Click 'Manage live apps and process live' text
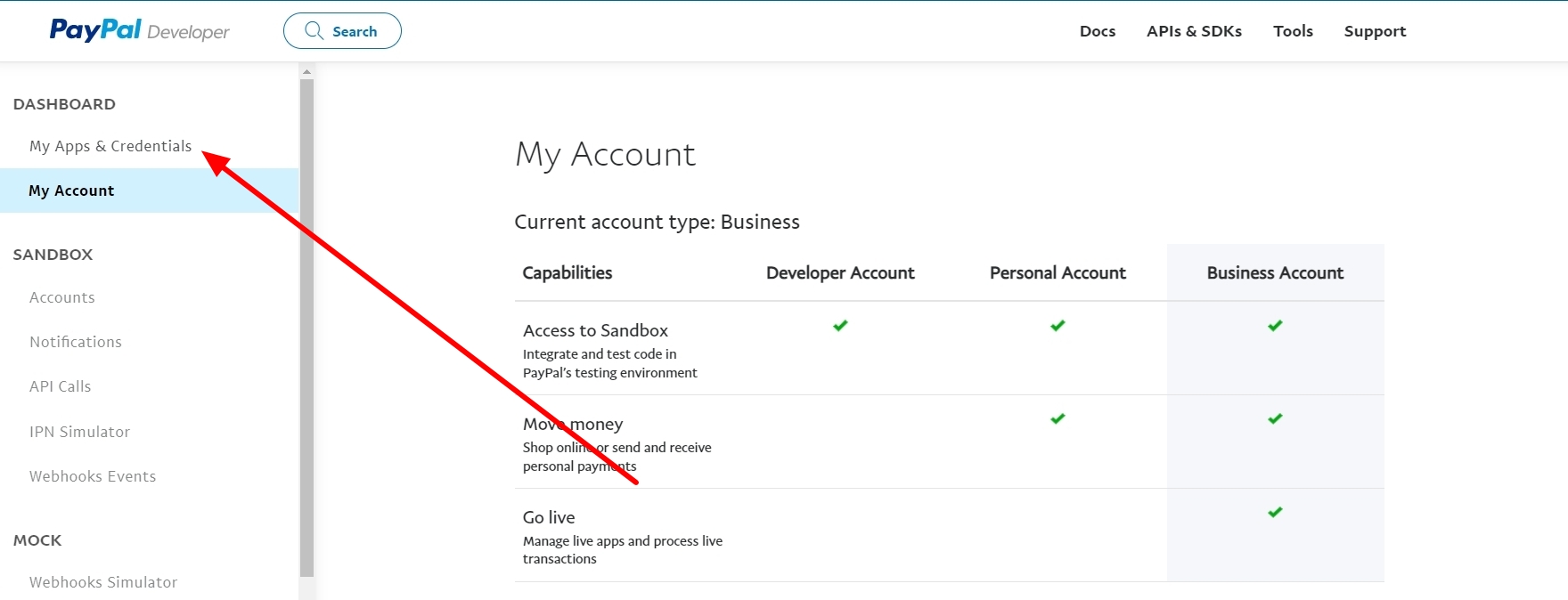Image resolution: width=1568 pixels, height=600 pixels. 623,541
